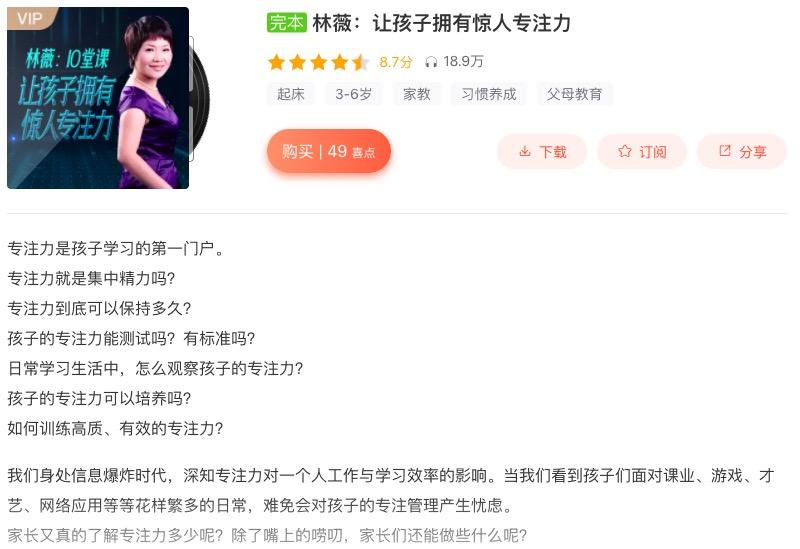Click the 18.9万 play count
The height and width of the screenshot is (549, 800).
[463, 62]
